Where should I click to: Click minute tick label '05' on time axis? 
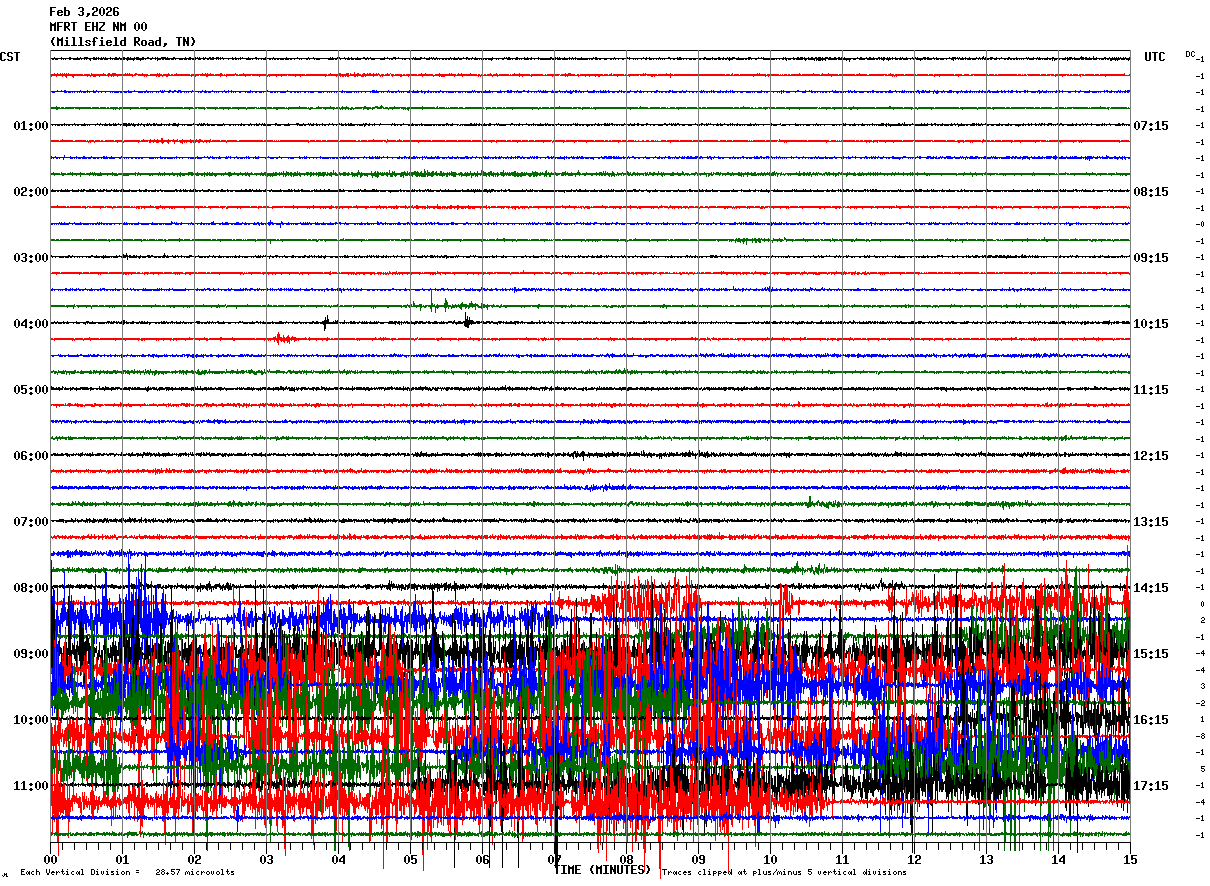click(x=411, y=860)
